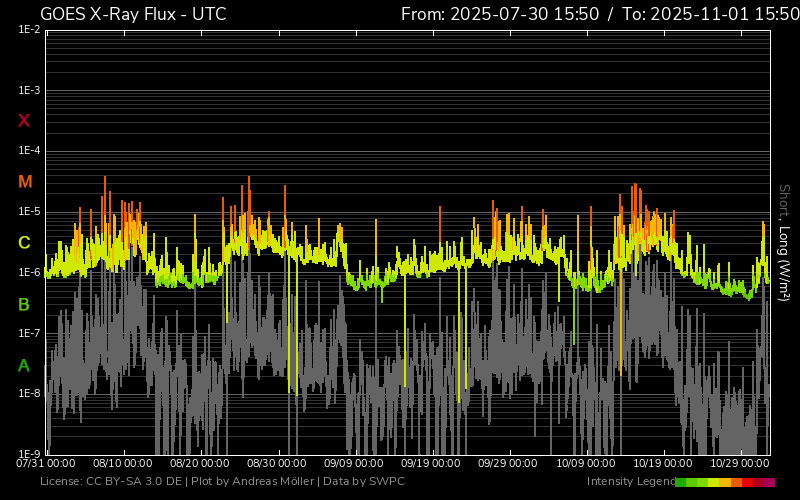Click the 08/10 00:00 x-axis date label

click(122, 463)
